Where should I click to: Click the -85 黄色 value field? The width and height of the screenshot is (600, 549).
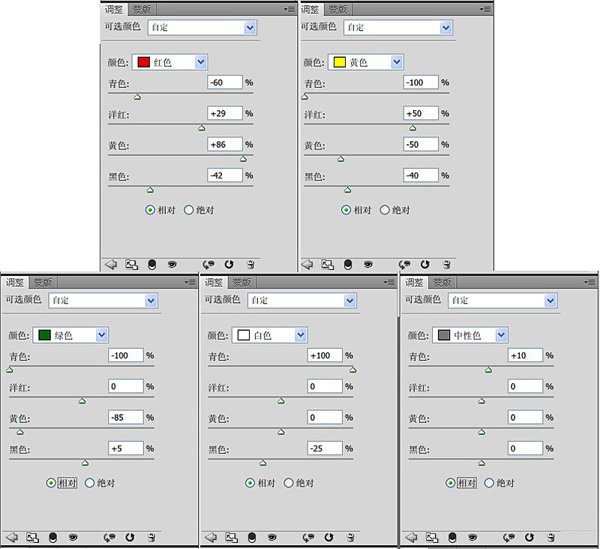pos(126,417)
